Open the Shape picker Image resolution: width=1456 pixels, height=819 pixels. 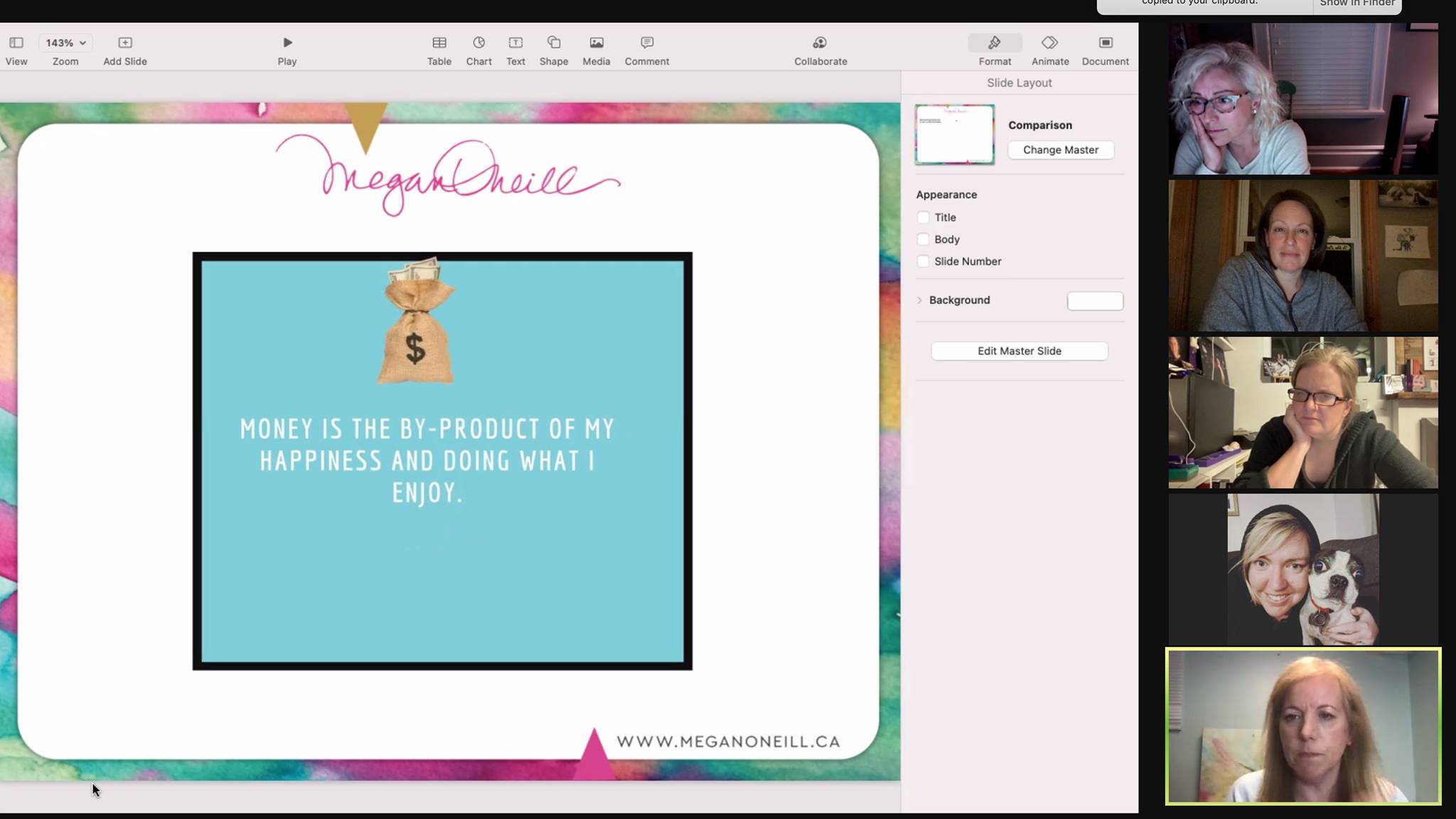[x=554, y=51]
